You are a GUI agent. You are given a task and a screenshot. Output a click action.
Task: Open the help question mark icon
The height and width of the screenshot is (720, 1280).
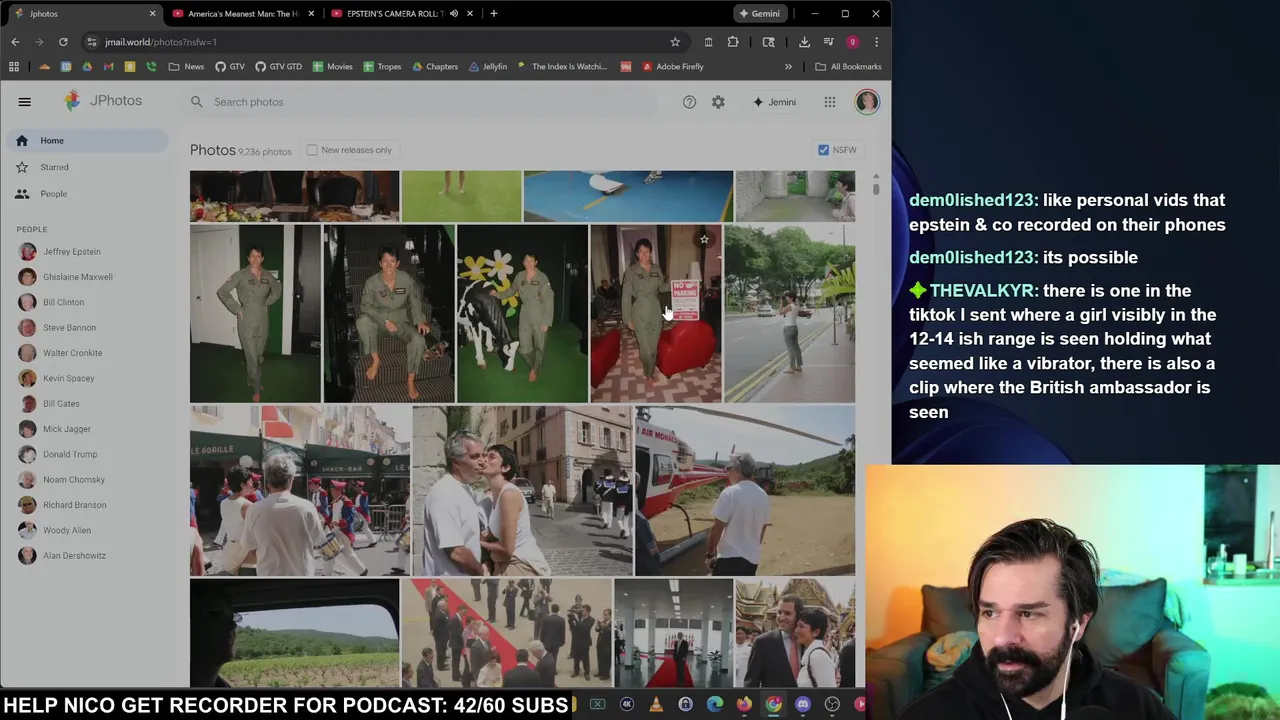[x=689, y=102]
